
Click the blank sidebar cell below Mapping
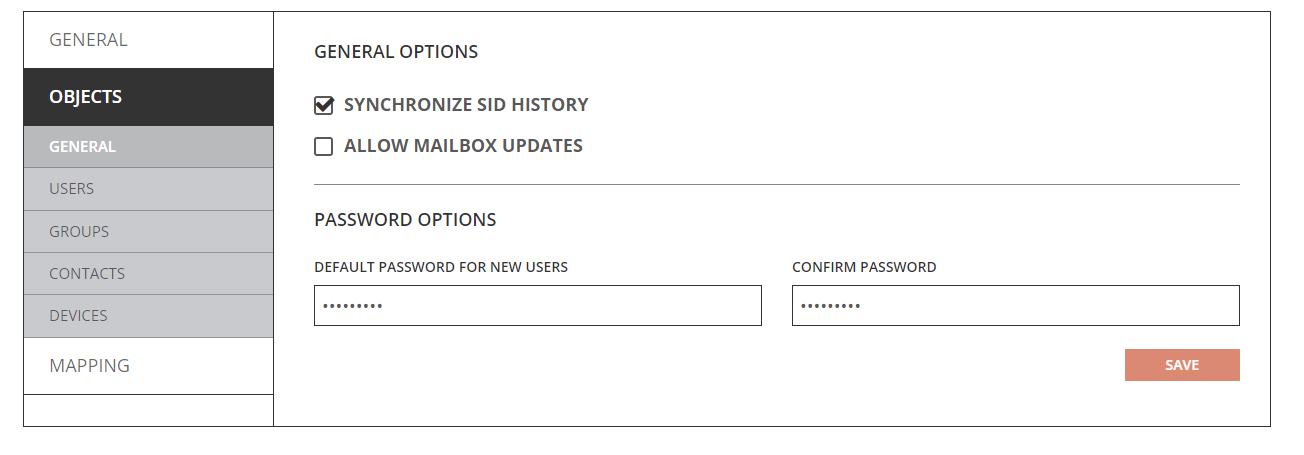coord(148,410)
